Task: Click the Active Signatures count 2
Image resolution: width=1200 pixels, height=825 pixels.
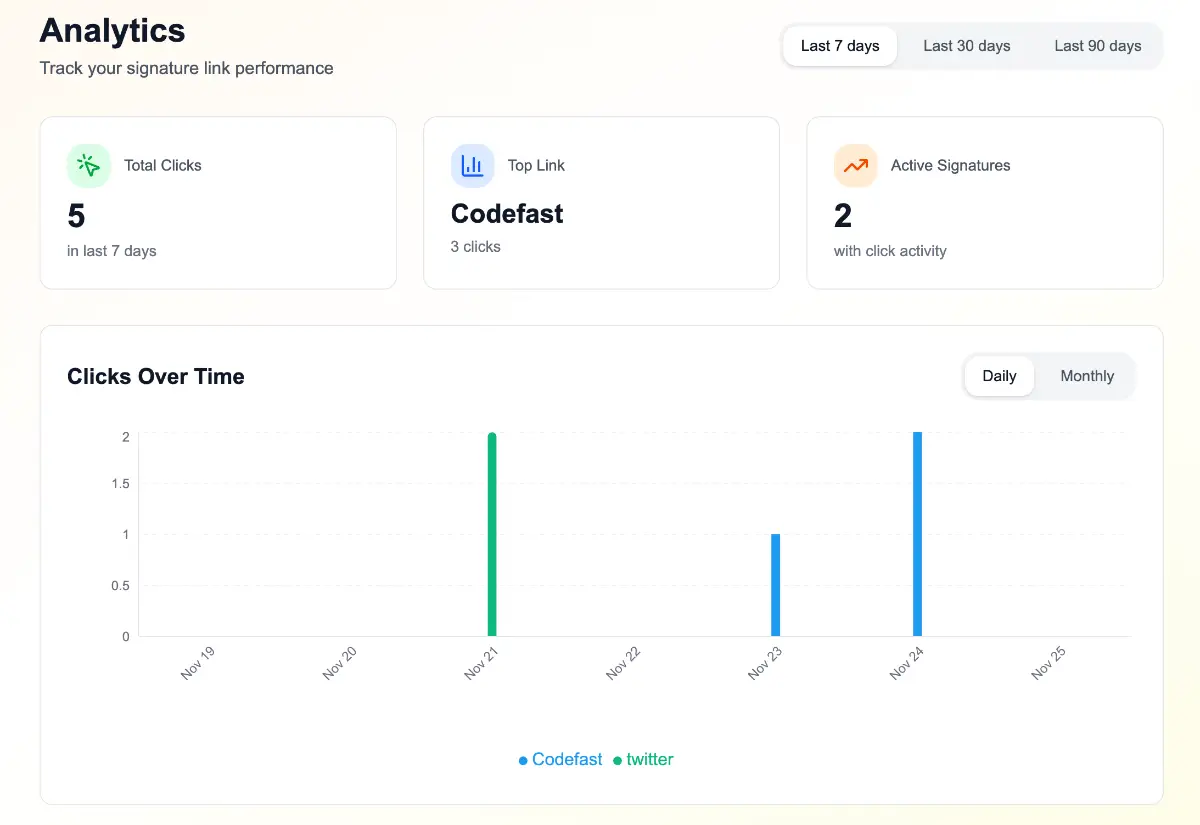Action: pos(843,217)
